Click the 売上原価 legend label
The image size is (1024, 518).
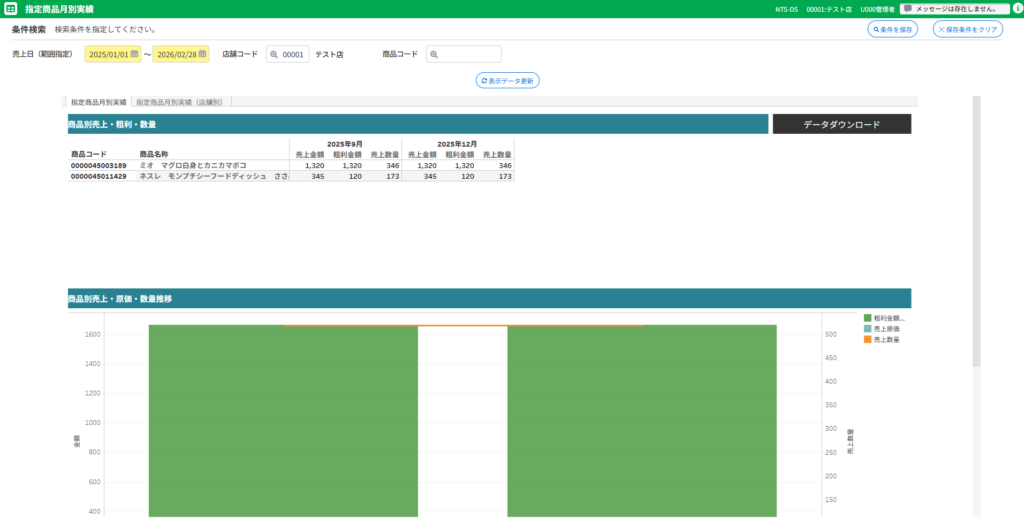pos(886,329)
